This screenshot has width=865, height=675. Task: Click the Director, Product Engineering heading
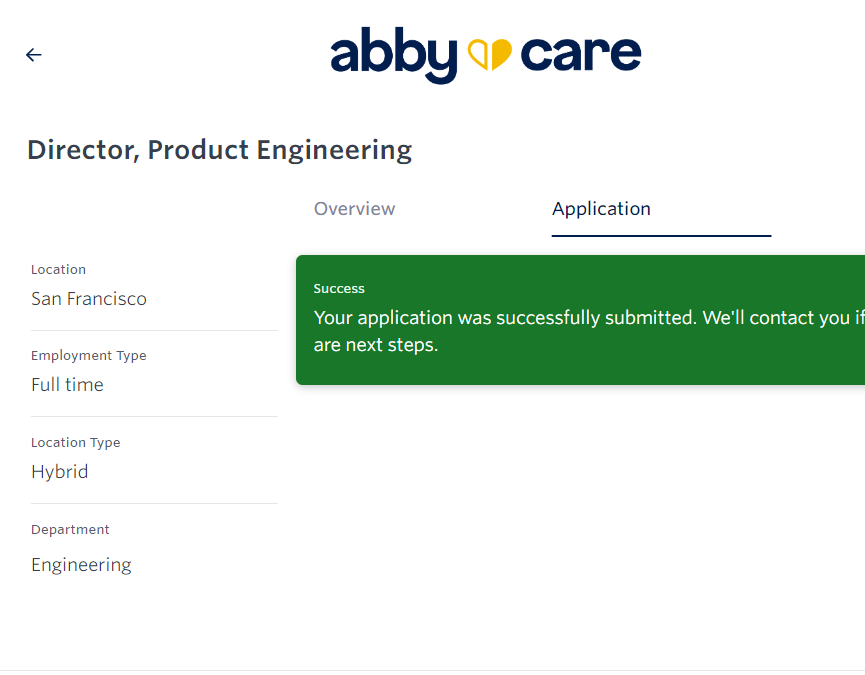[219, 150]
